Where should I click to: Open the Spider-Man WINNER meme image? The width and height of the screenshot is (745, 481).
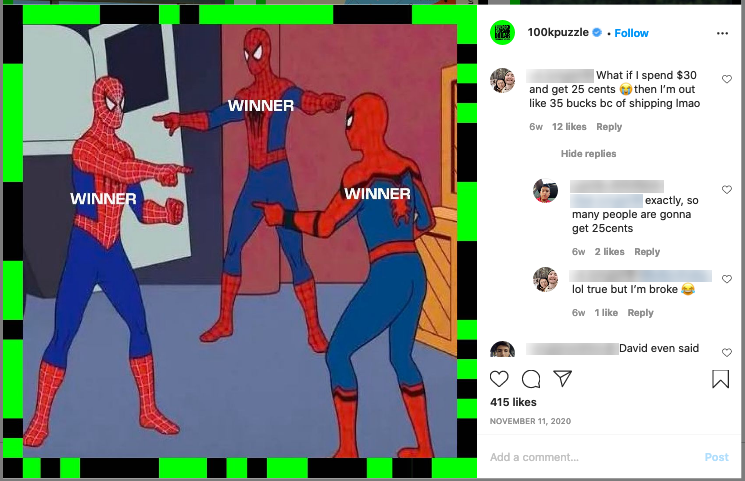coord(240,241)
